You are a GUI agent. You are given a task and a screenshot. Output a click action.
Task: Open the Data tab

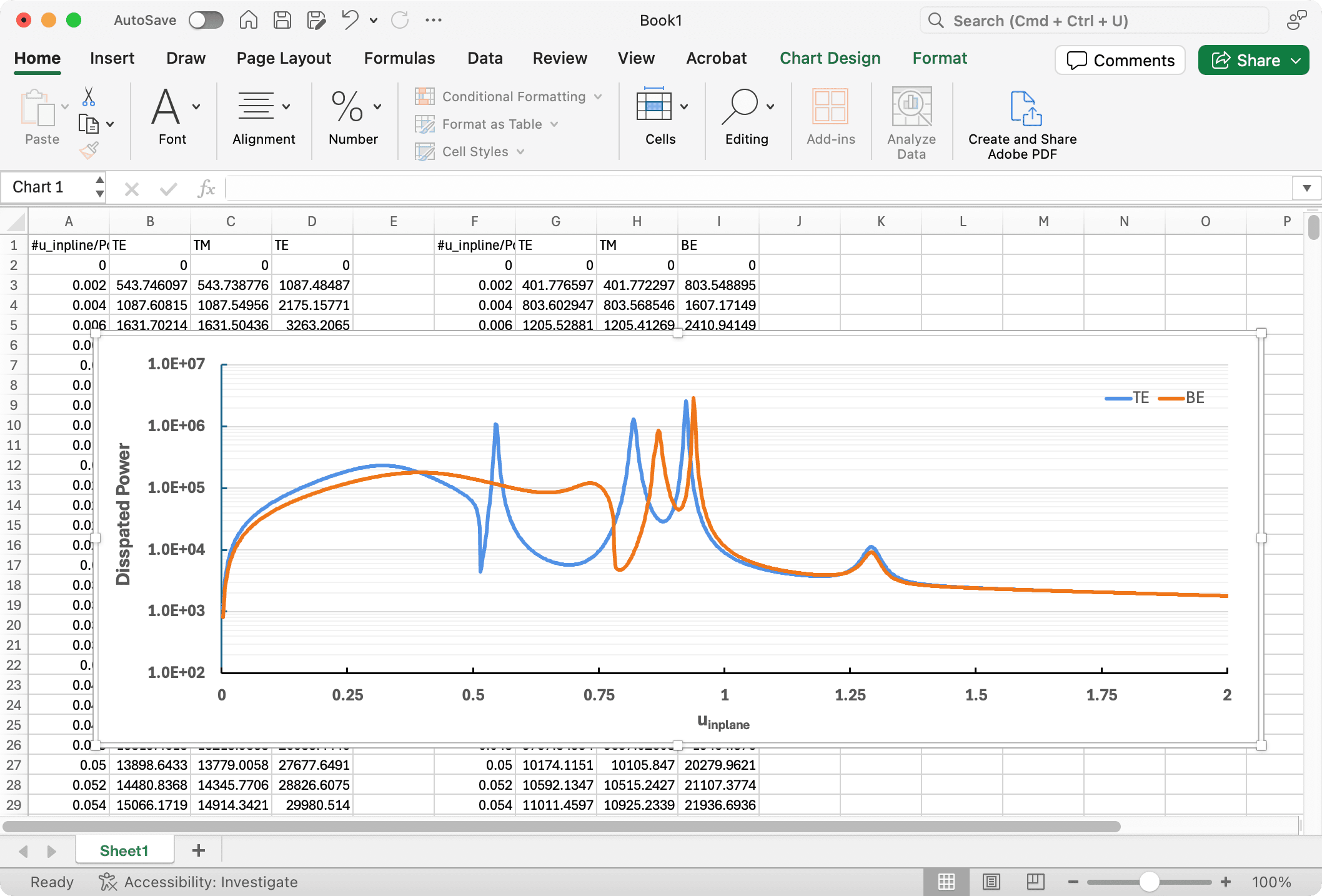(485, 58)
